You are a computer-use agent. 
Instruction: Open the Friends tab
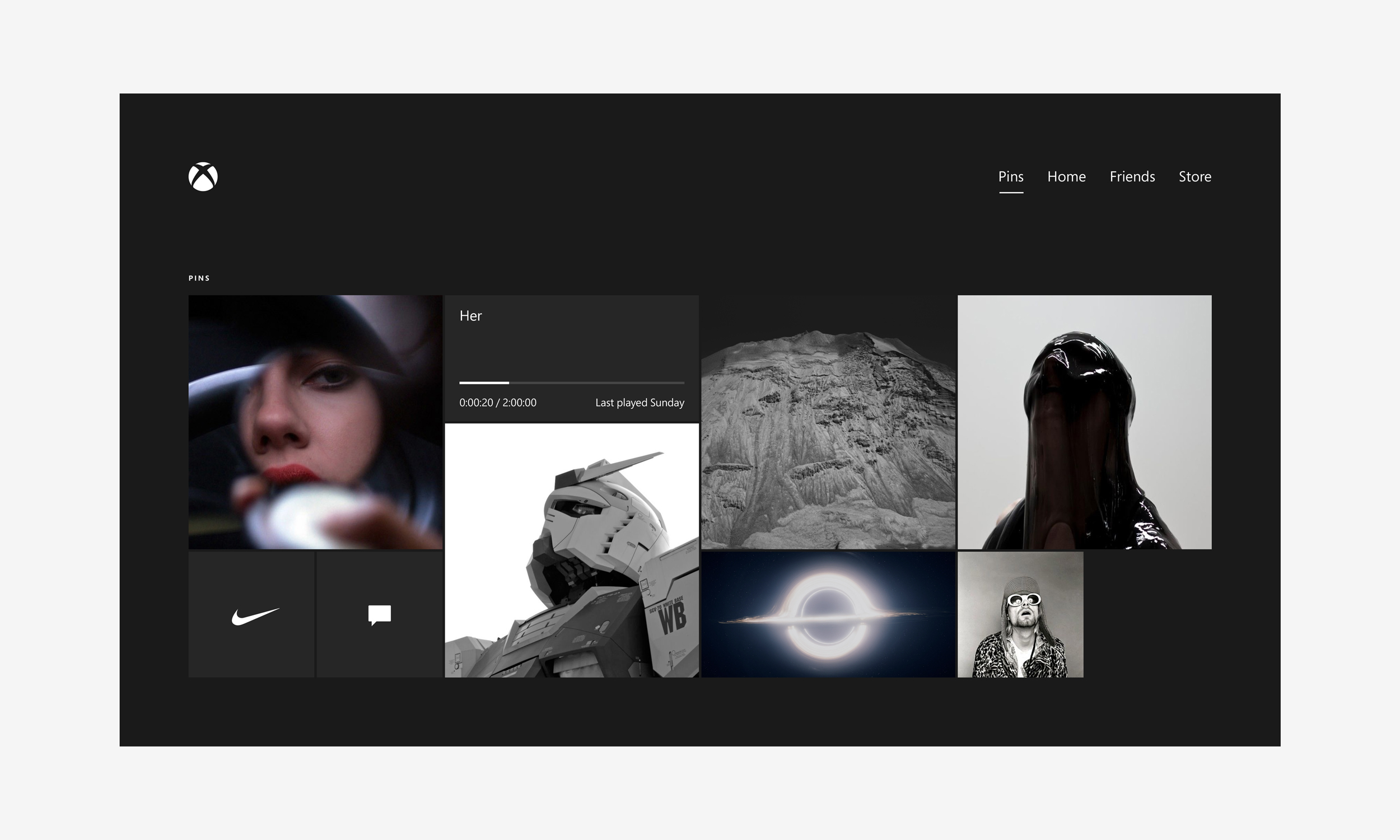(1132, 176)
